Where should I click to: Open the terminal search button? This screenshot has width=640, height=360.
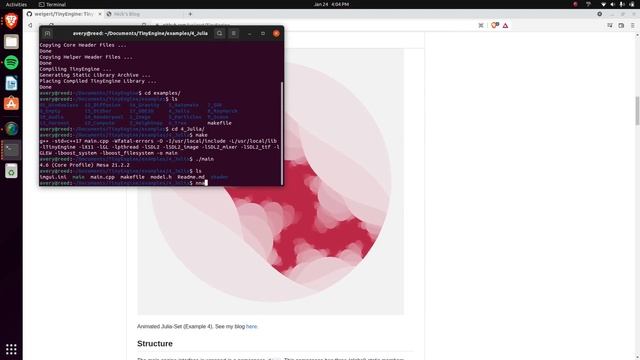(x=220, y=33)
